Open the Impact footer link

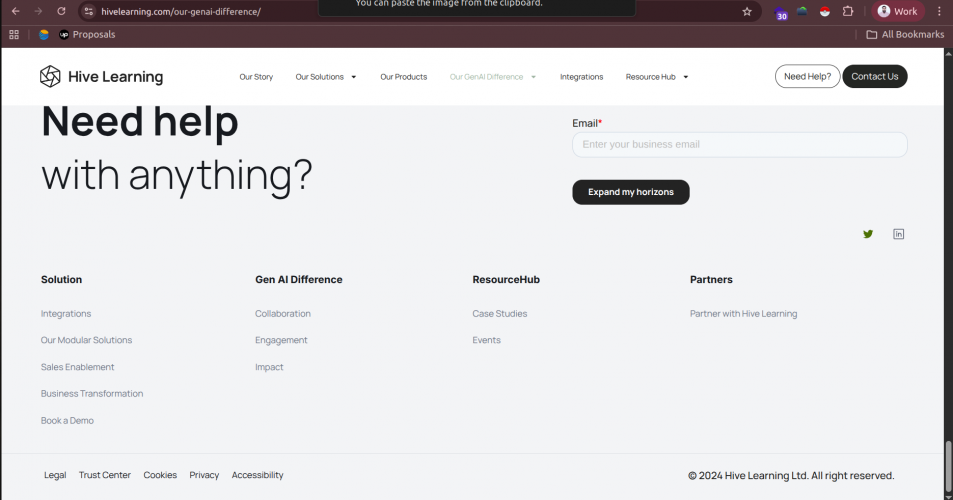pos(269,367)
